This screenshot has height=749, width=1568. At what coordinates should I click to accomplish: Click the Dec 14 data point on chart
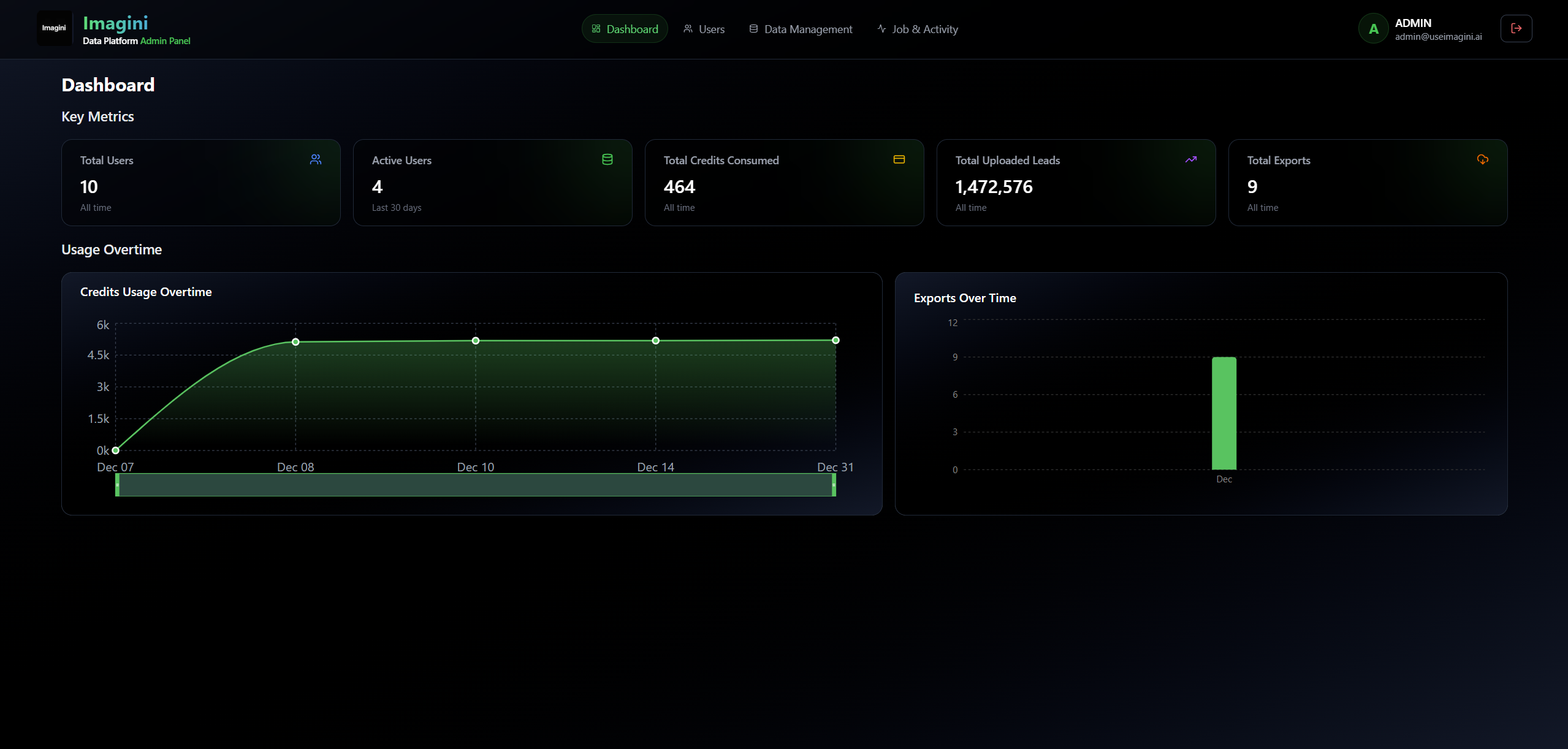[x=655, y=341]
